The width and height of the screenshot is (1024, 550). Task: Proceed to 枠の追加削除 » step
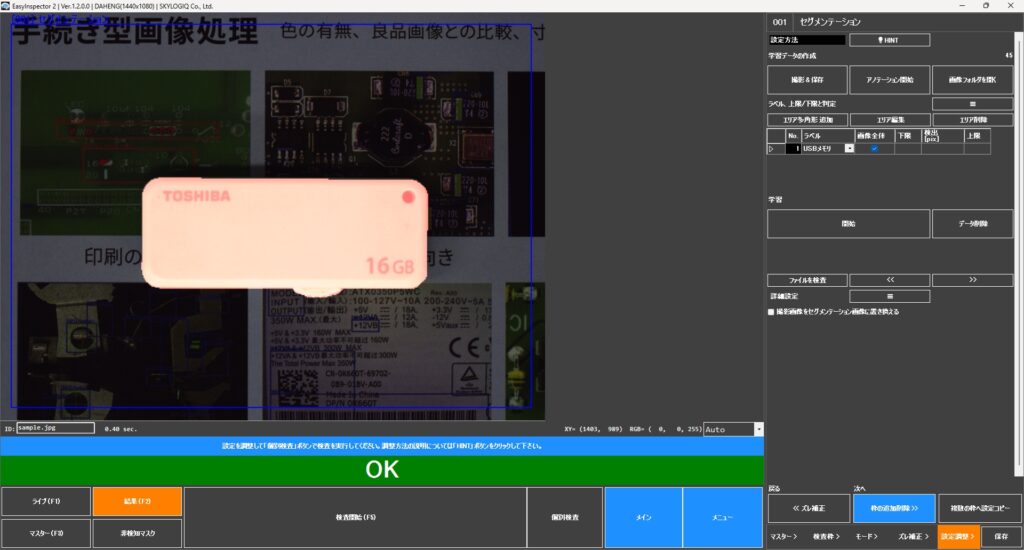point(893,508)
